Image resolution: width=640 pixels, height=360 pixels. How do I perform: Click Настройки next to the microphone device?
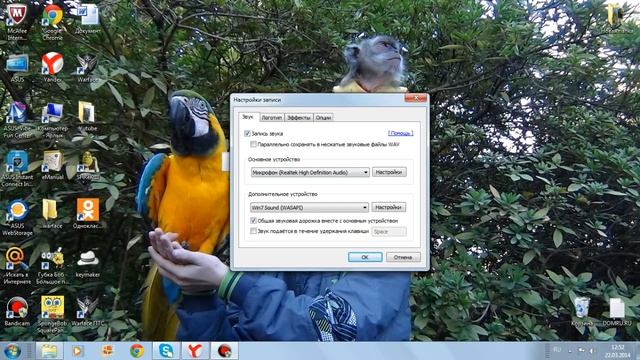tap(389, 172)
